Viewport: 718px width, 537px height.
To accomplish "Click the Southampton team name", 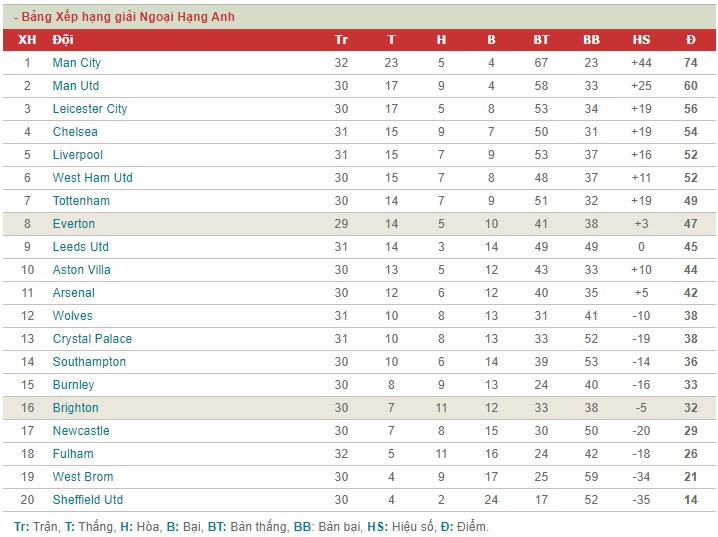I will [x=89, y=362].
